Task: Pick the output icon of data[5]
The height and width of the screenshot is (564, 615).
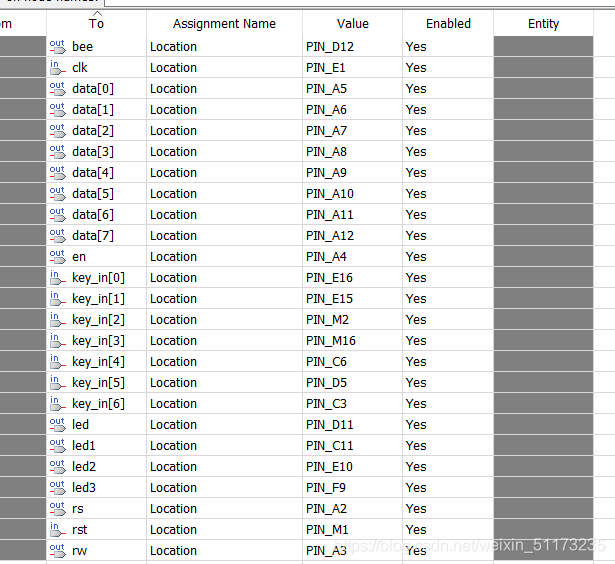Action: pos(58,194)
